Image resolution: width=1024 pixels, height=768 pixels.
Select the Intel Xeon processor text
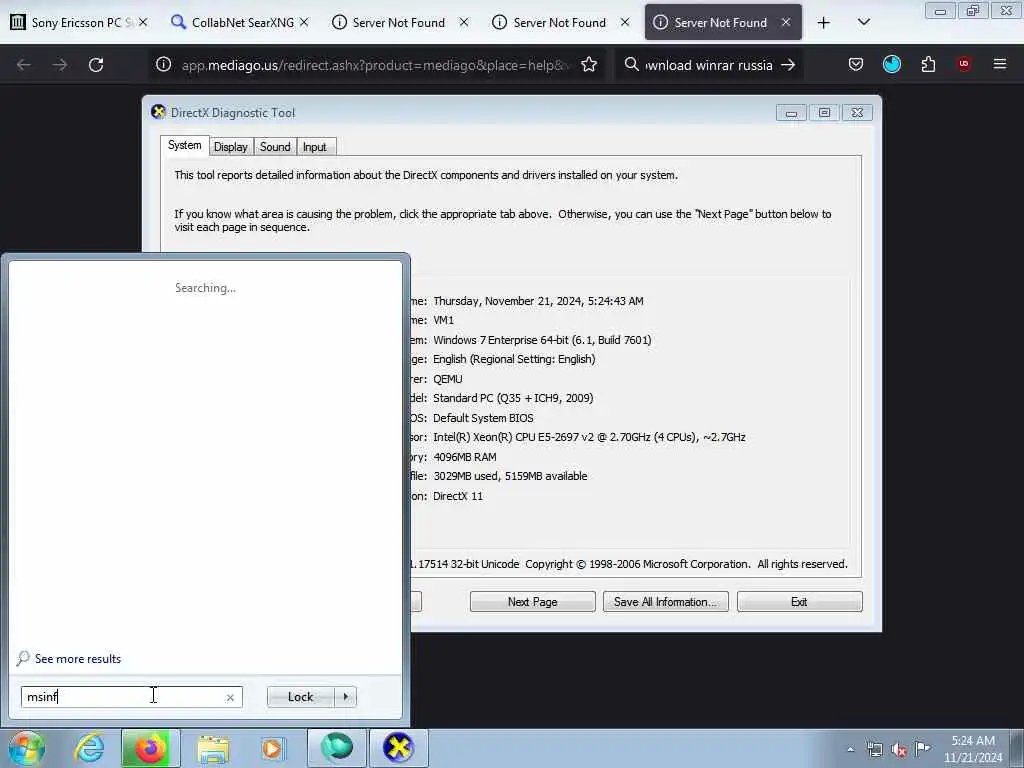589,437
